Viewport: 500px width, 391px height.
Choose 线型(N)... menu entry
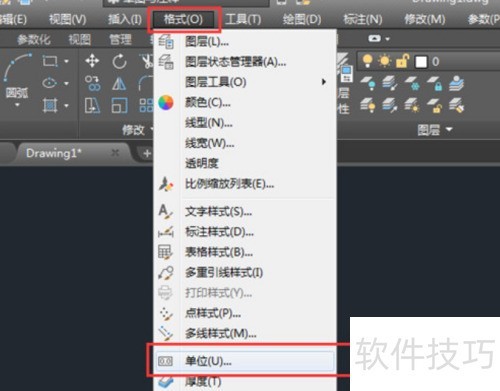[245, 123]
